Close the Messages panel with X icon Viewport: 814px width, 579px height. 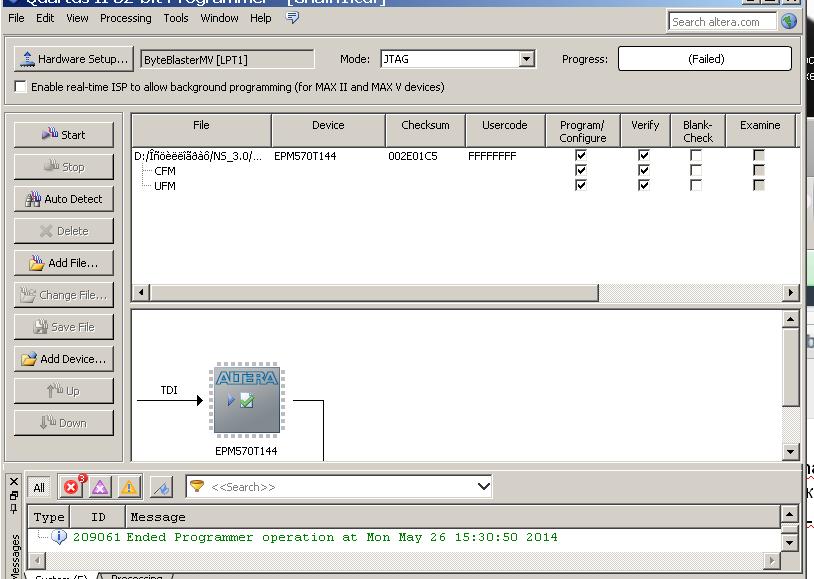pyautogui.click(x=14, y=481)
